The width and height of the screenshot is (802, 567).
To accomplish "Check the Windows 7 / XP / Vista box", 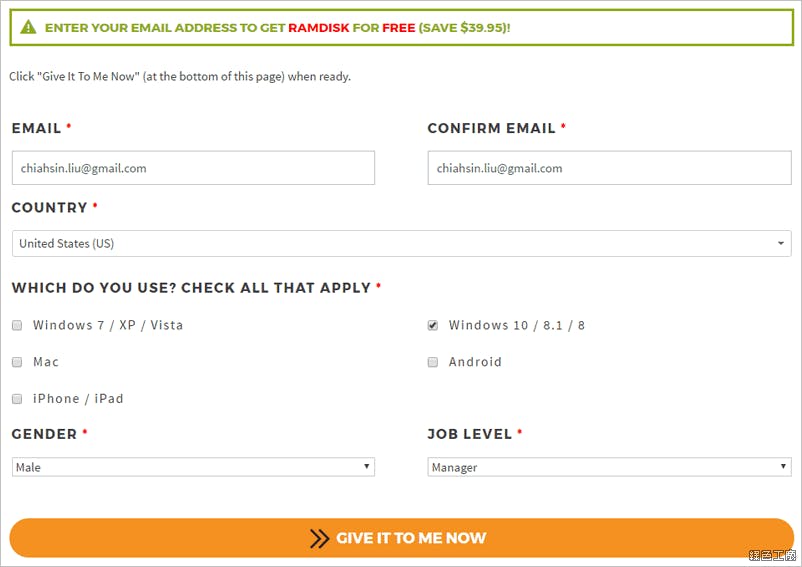I will [17, 325].
